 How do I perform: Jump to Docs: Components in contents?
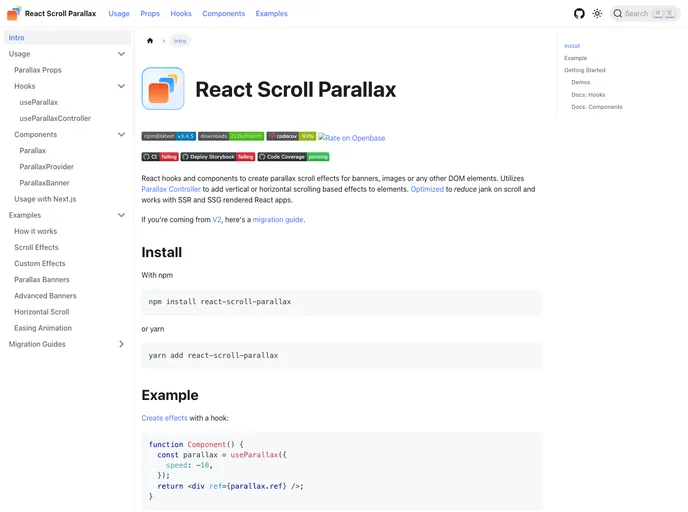coord(597,107)
